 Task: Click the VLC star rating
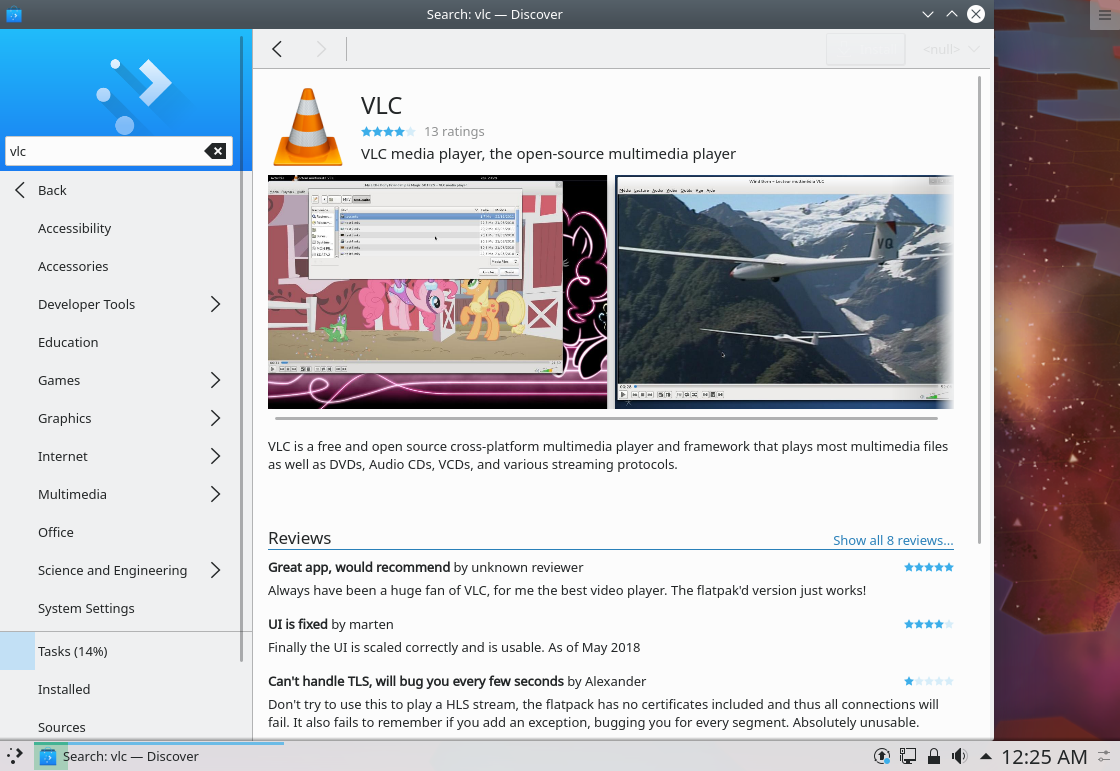pyautogui.click(x=388, y=131)
